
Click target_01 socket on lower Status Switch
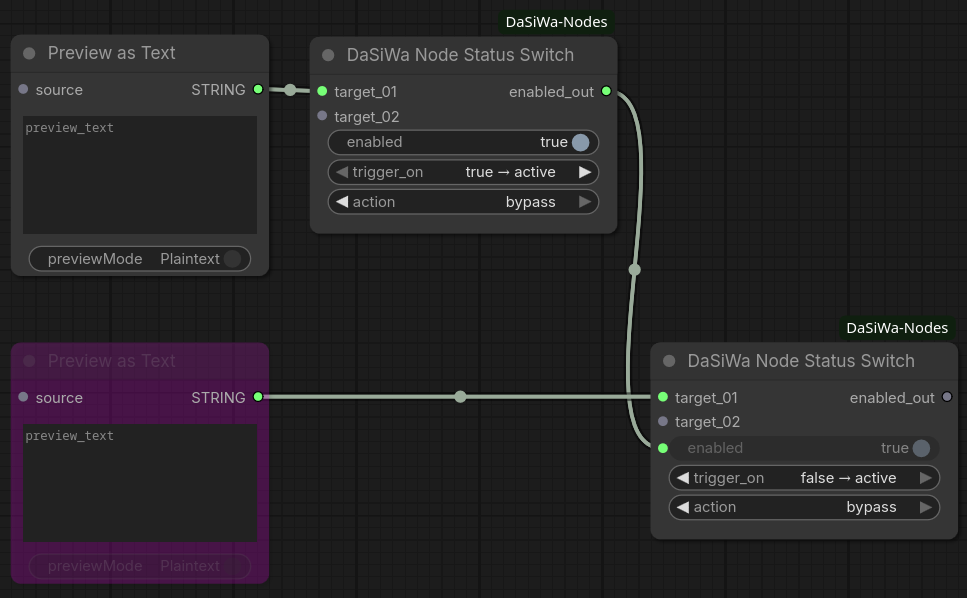[663, 397]
